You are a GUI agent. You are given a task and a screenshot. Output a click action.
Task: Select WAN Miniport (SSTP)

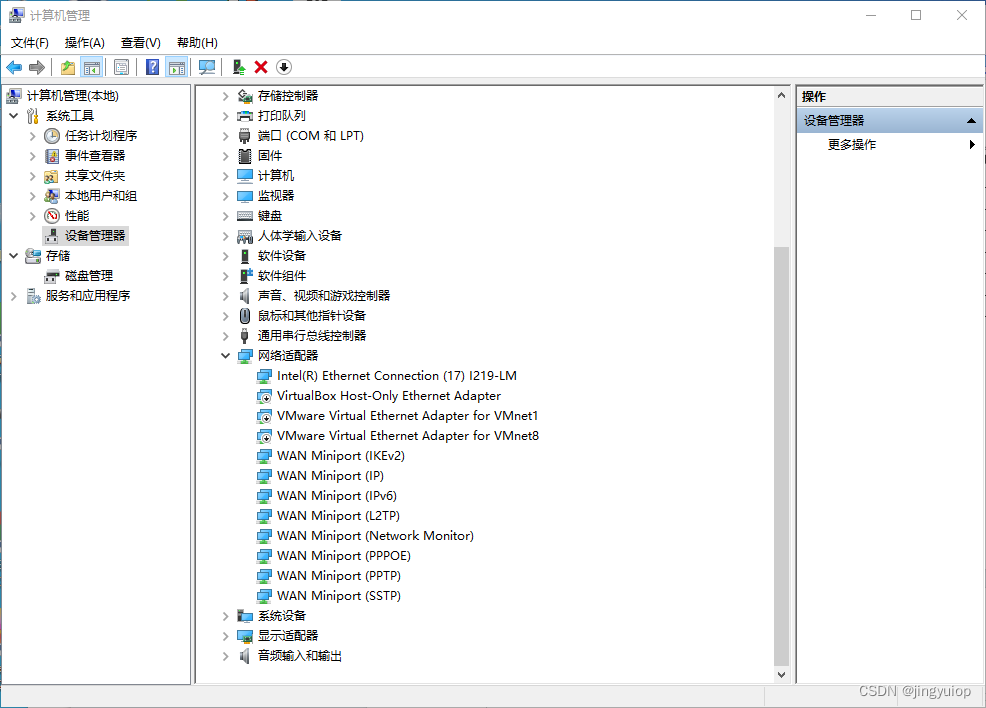(x=339, y=596)
